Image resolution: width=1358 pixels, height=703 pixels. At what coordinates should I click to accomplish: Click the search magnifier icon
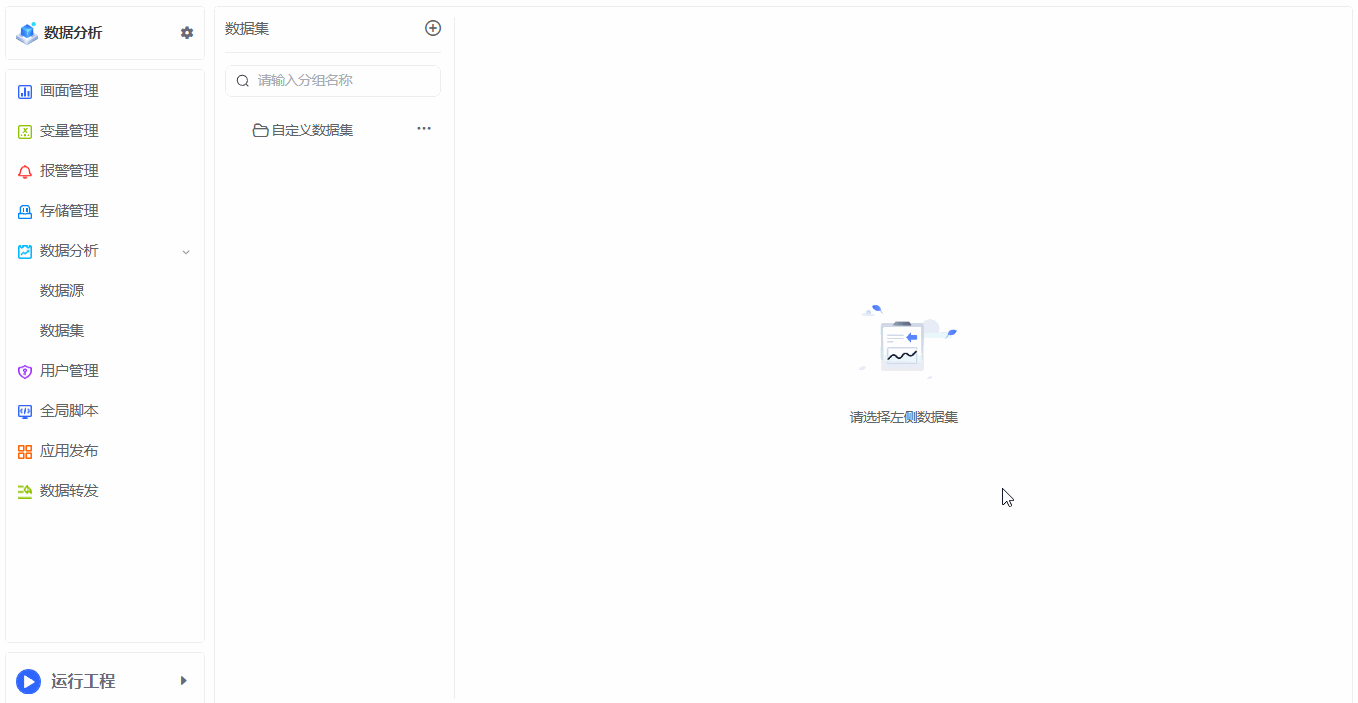[242, 81]
